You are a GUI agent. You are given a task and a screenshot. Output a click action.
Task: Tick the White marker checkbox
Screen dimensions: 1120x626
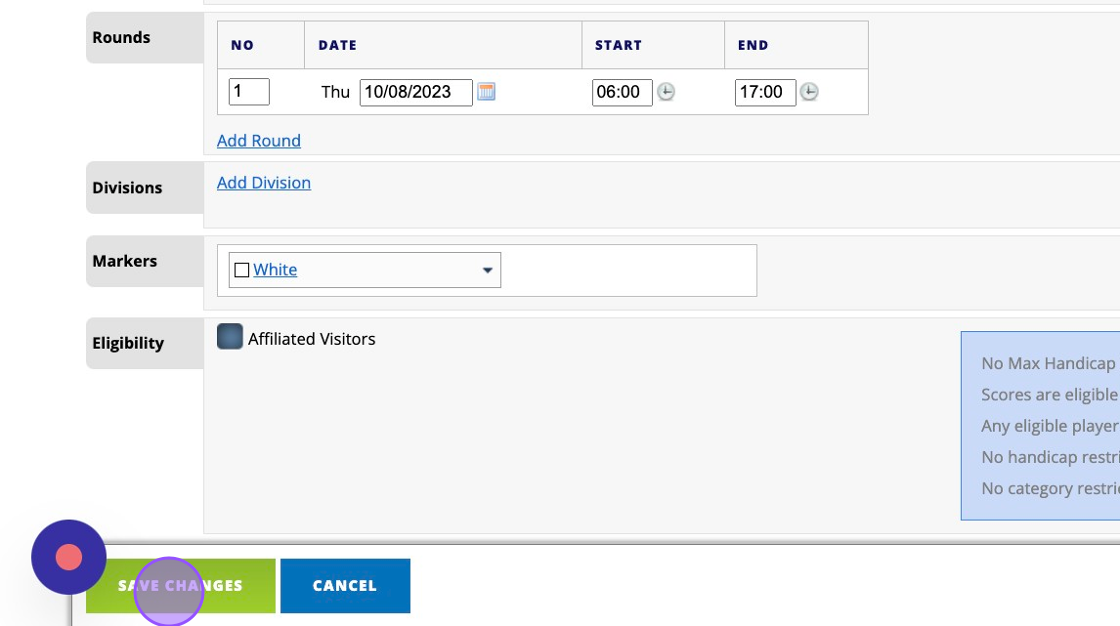coord(241,270)
